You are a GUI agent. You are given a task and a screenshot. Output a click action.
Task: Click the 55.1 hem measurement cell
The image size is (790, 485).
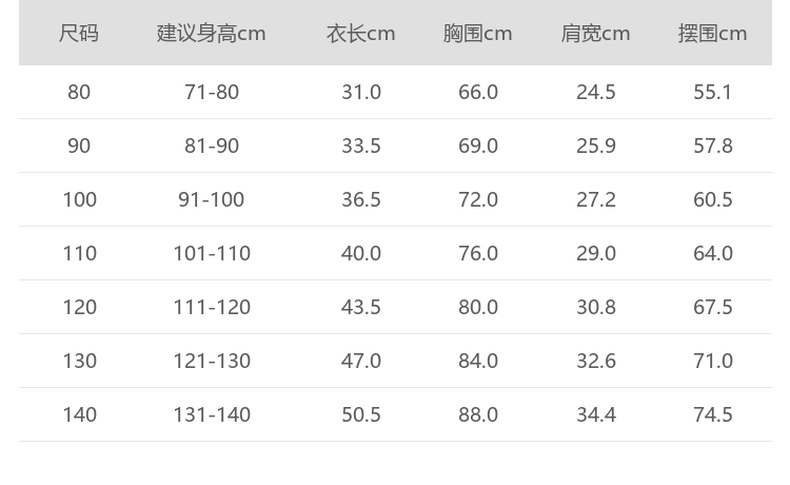(713, 92)
